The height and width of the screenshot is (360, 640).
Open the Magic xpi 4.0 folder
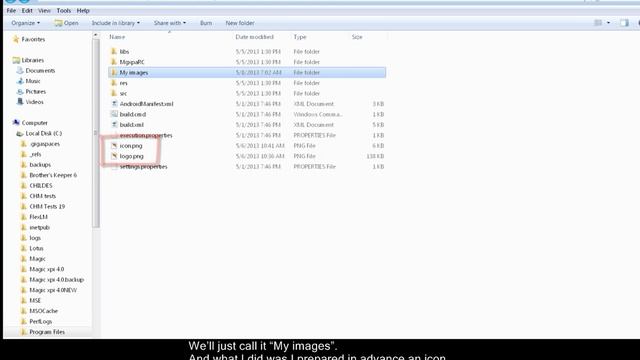(47, 269)
